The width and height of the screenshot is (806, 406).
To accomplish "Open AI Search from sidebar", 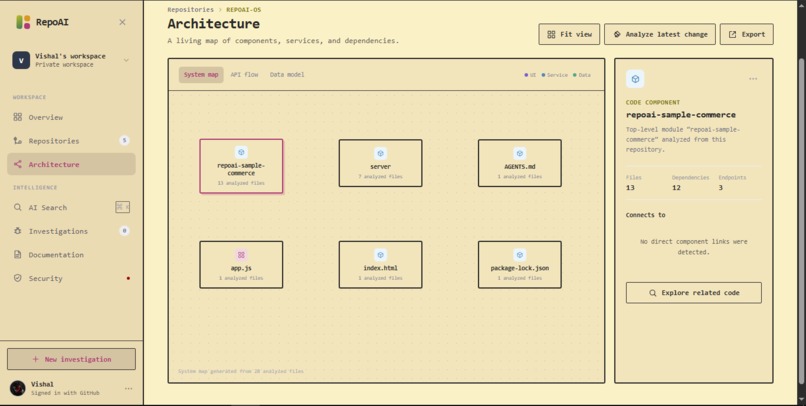I will pos(71,208).
